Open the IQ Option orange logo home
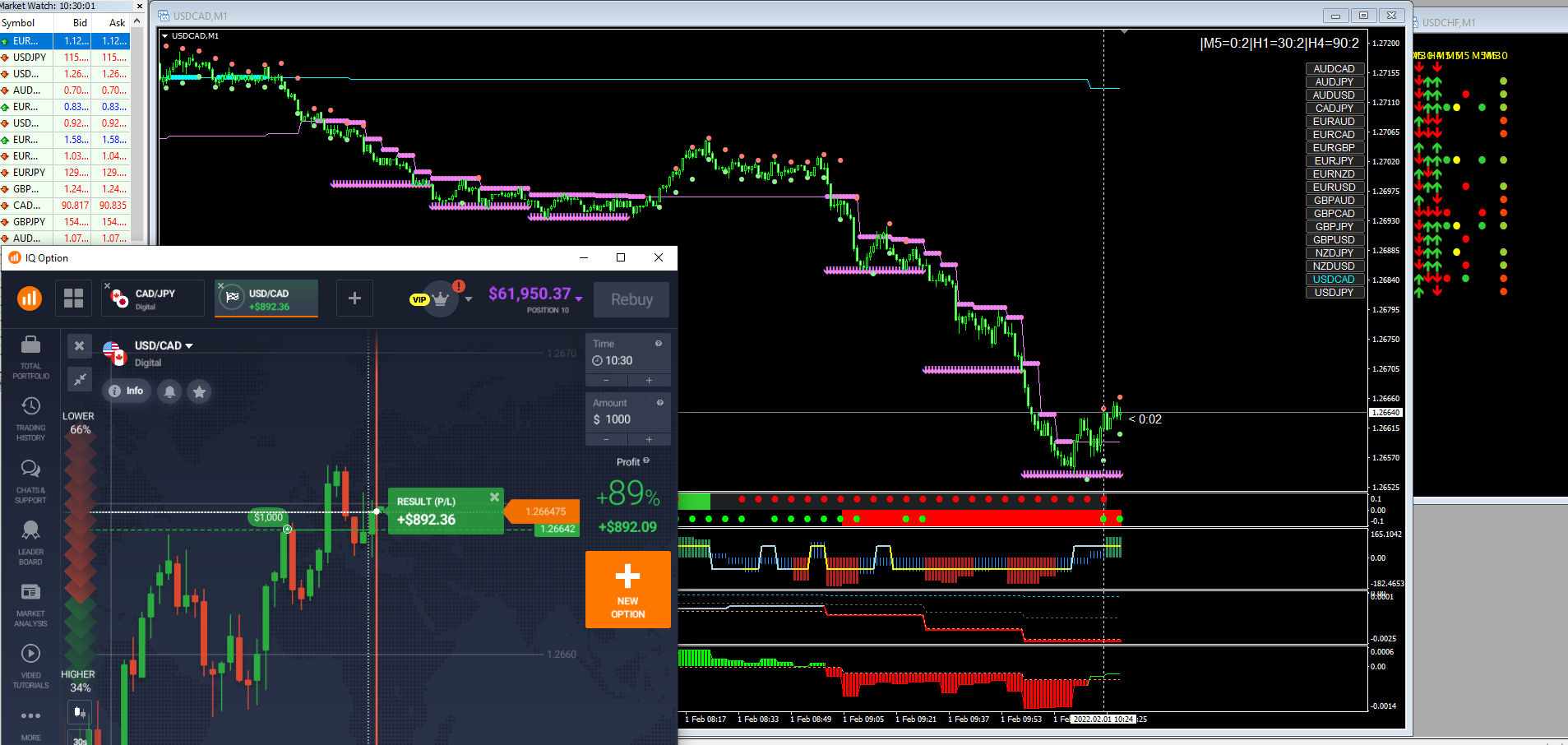The image size is (1568, 745). pos(30,298)
